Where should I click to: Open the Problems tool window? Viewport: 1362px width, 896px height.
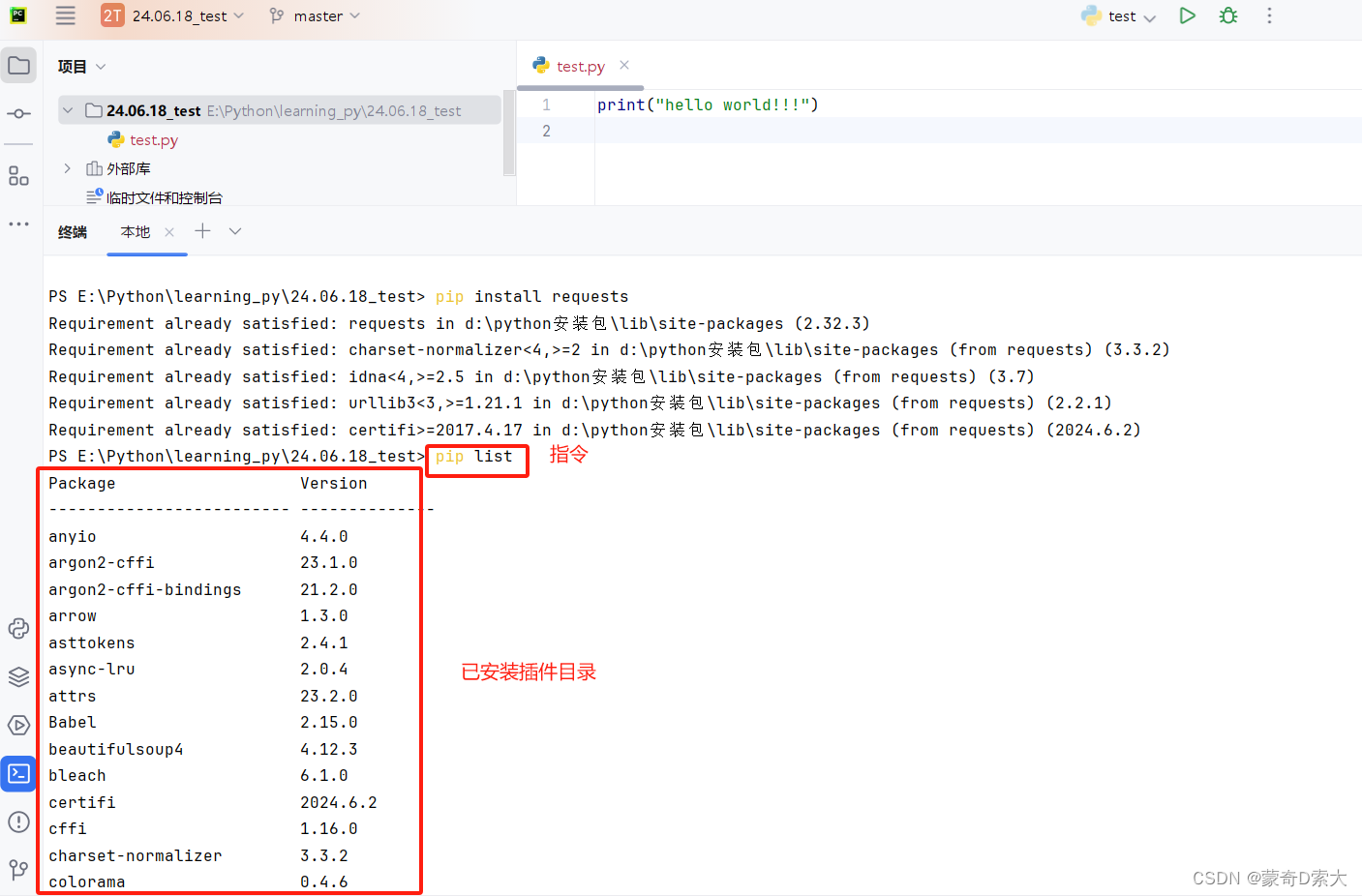pyautogui.click(x=18, y=821)
